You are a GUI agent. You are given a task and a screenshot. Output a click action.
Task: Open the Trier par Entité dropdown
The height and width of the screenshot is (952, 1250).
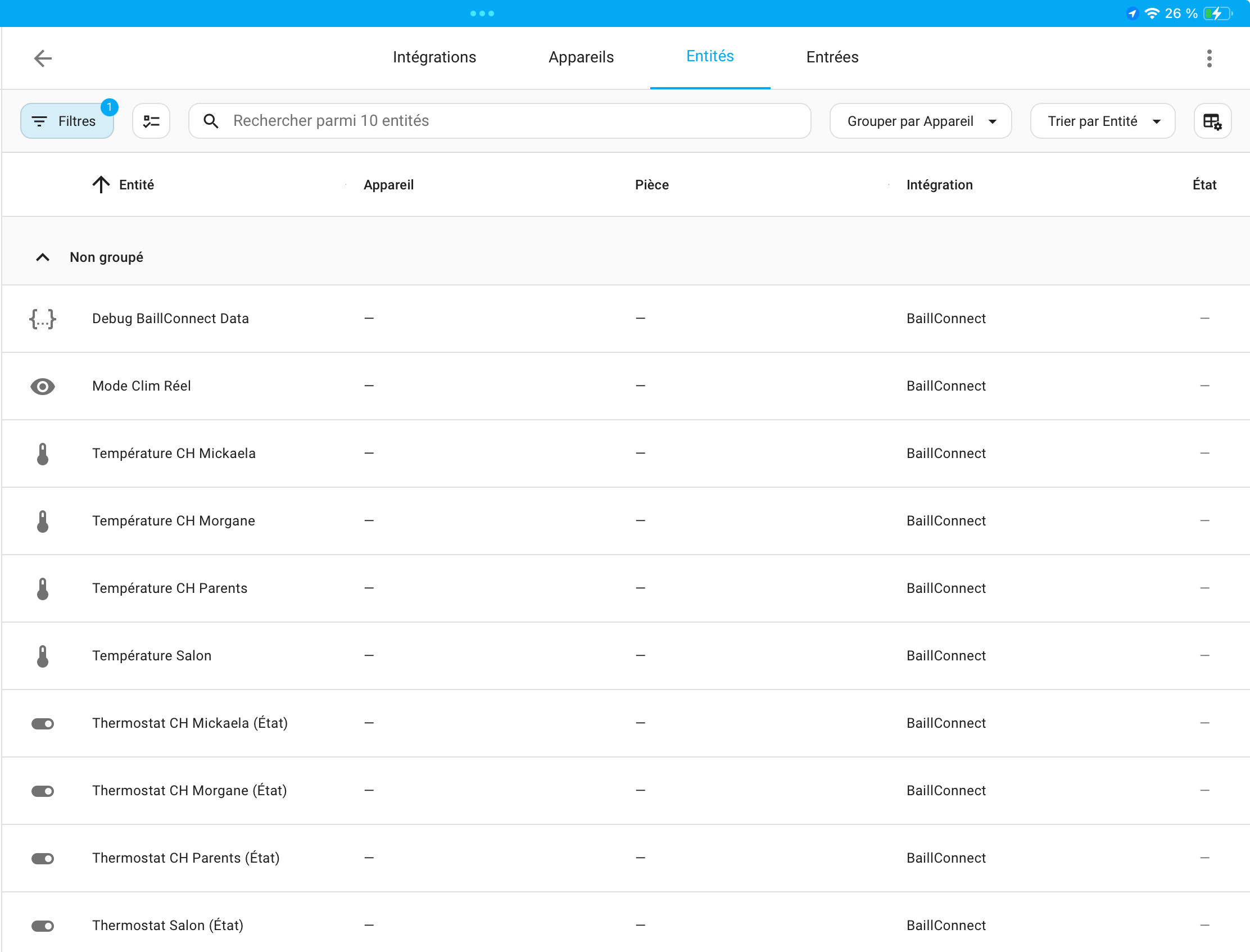[x=1102, y=121]
